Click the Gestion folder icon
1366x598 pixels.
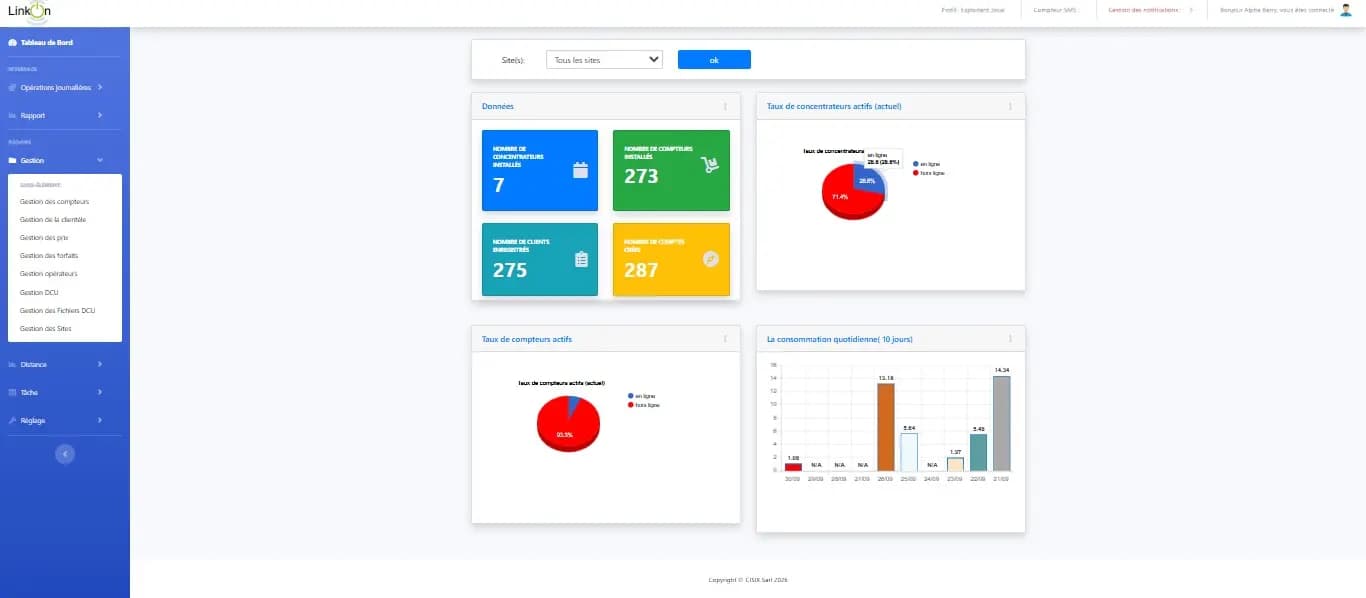pyautogui.click(x=12, y=160)
